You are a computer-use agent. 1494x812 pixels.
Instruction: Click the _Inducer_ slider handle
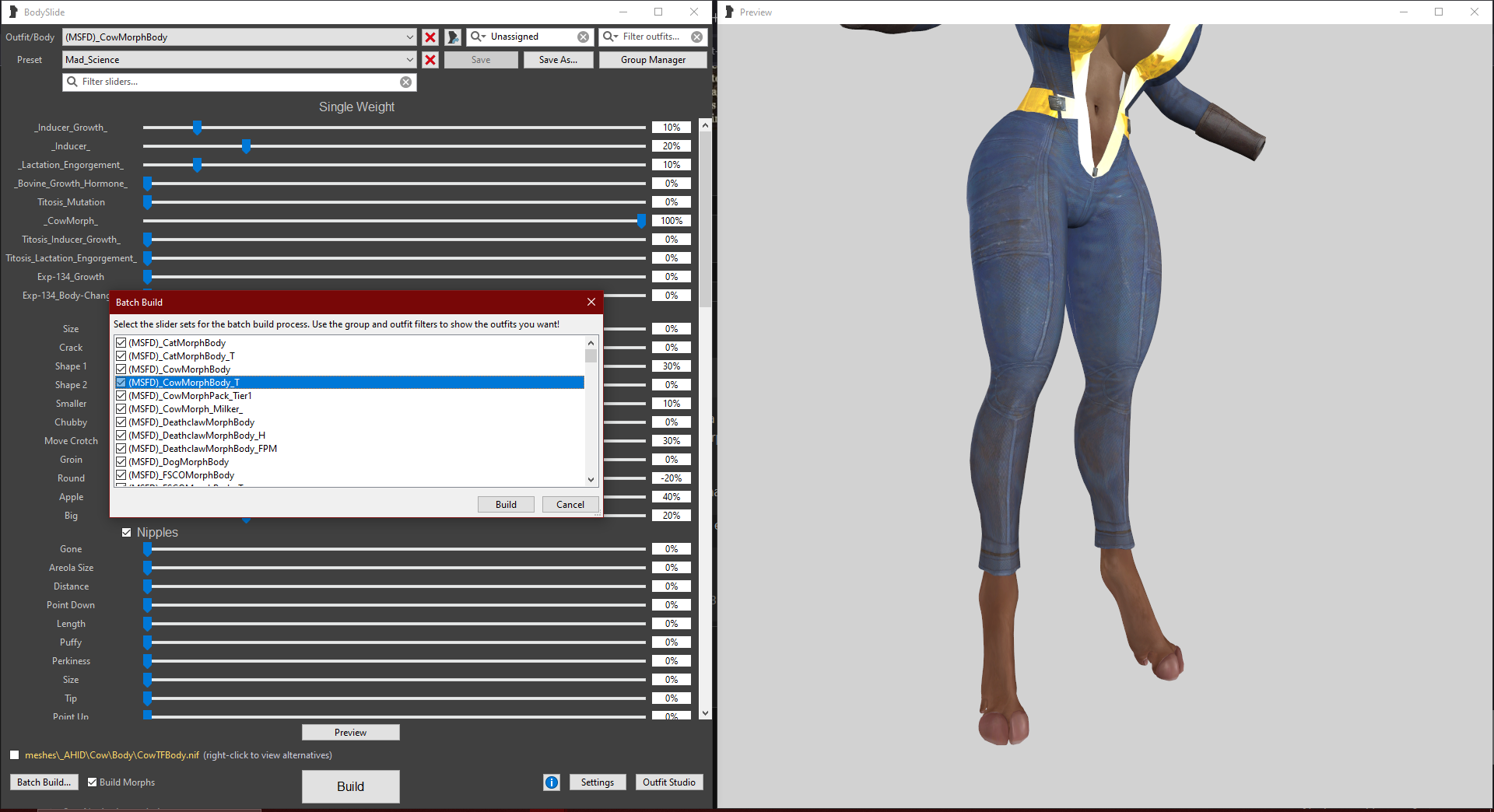click(x=246, y=146)
